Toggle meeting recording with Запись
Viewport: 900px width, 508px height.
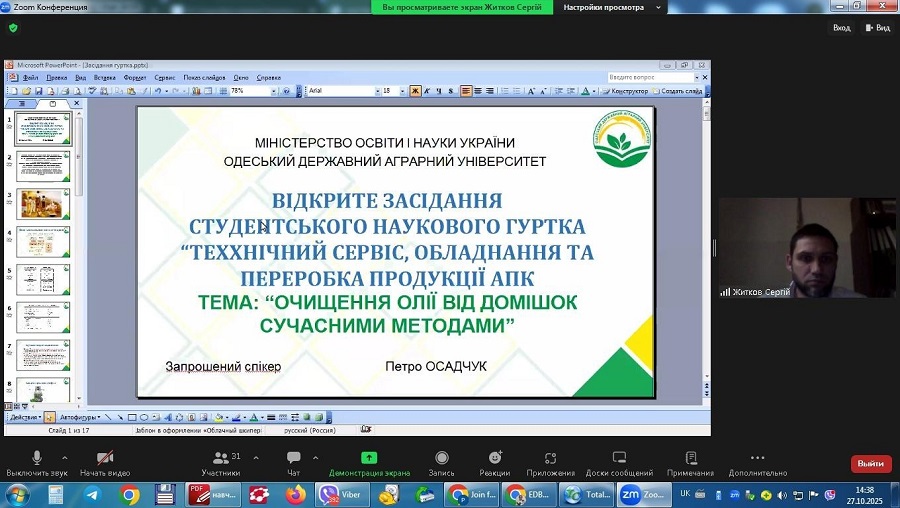point(441,461)
